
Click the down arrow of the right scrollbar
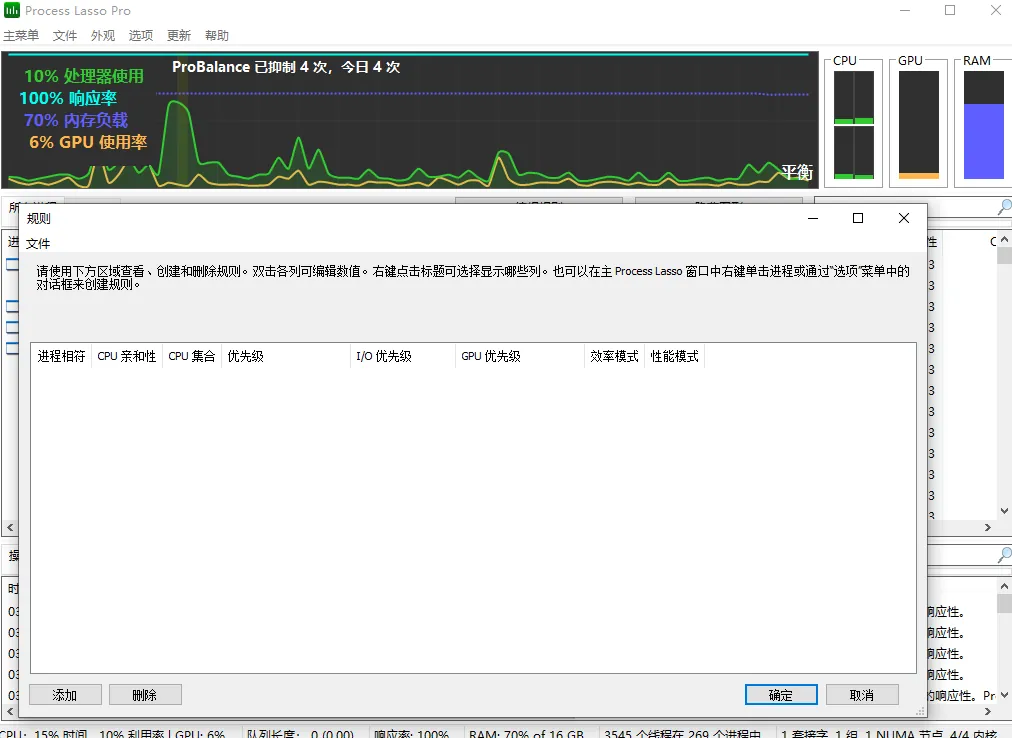pyautogui.click(x=1005, y=510)
